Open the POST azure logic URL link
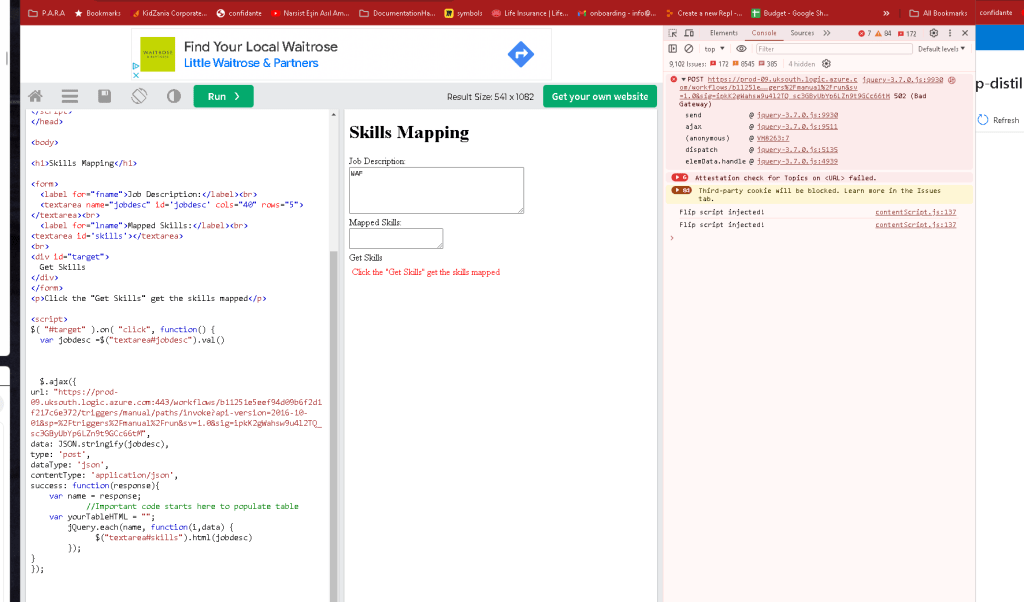Screen dimensions: 1024x602 (x=782, y=87)
